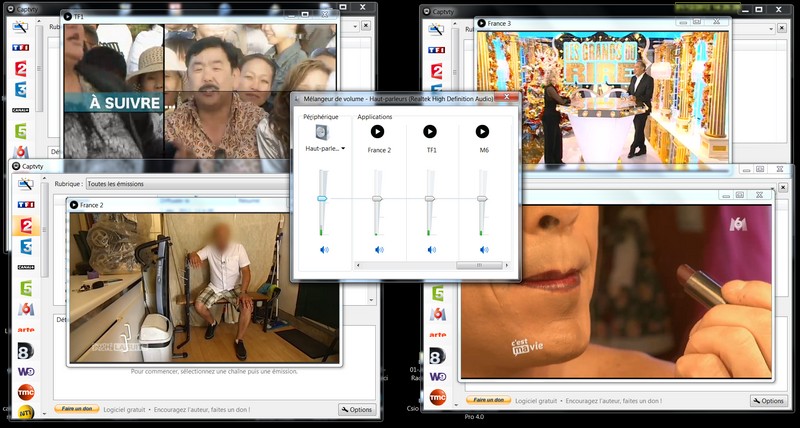This screenshot has width=800, height=428.
Task: Click TF1 volume slider in mixer
Action: (x=430, y=198)
